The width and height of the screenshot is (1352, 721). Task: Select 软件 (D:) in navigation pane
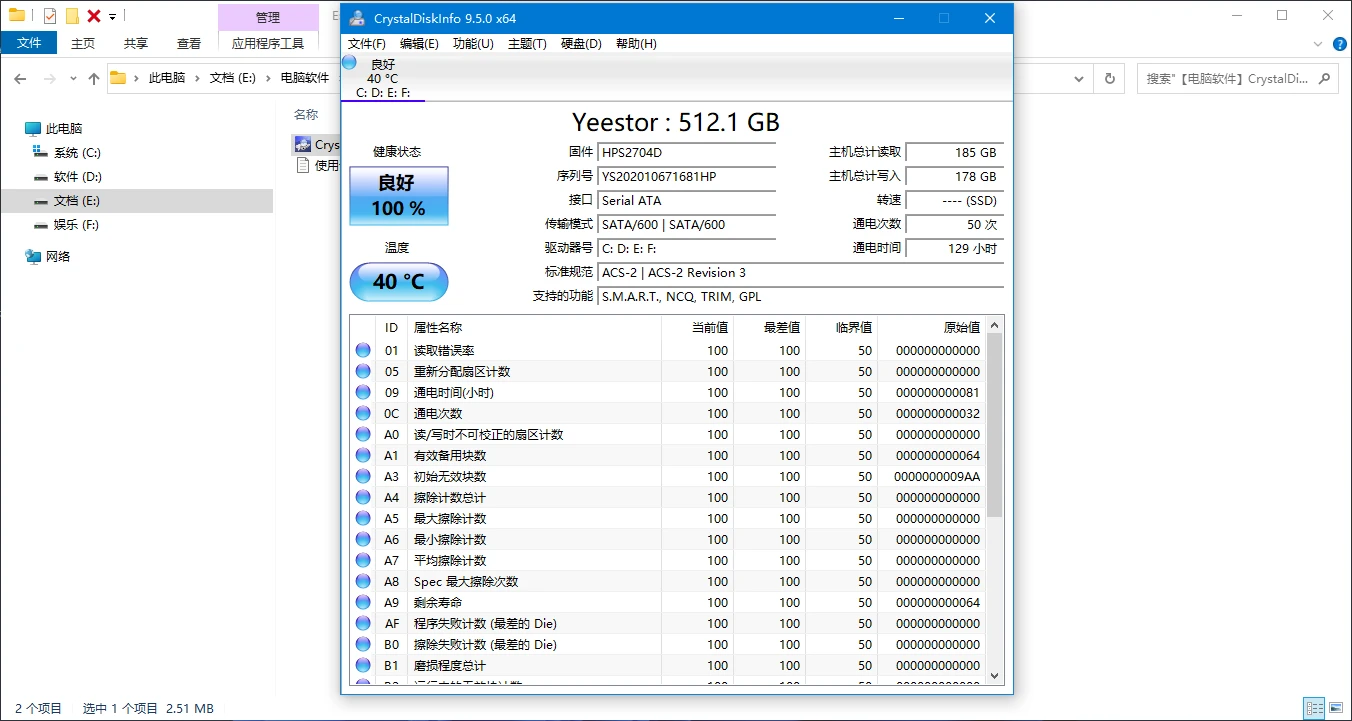77,177
